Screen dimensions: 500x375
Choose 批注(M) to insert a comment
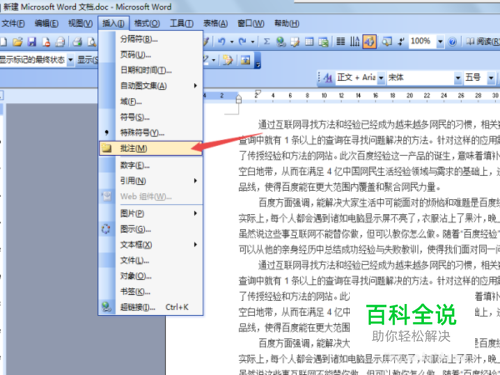(x=151, y=149)
